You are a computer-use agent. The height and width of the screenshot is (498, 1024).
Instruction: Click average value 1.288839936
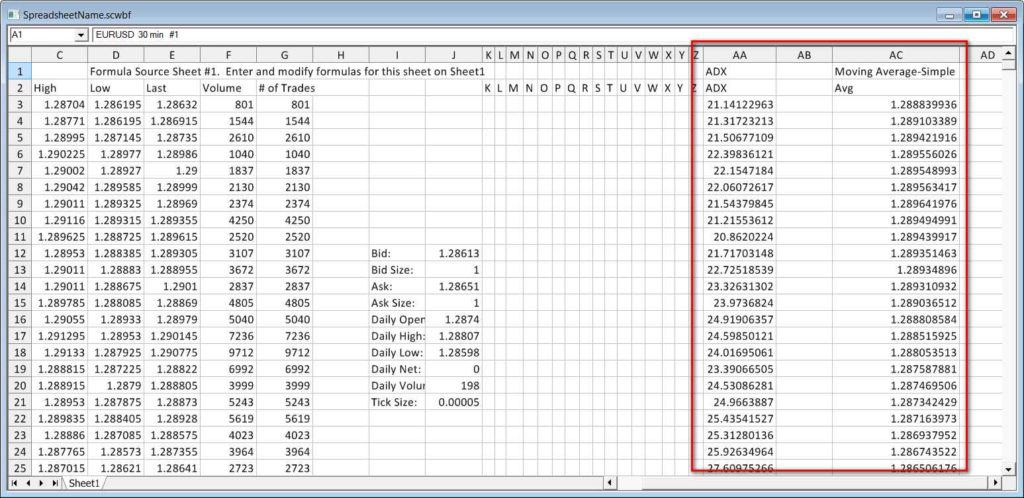(x=896, y=104)
